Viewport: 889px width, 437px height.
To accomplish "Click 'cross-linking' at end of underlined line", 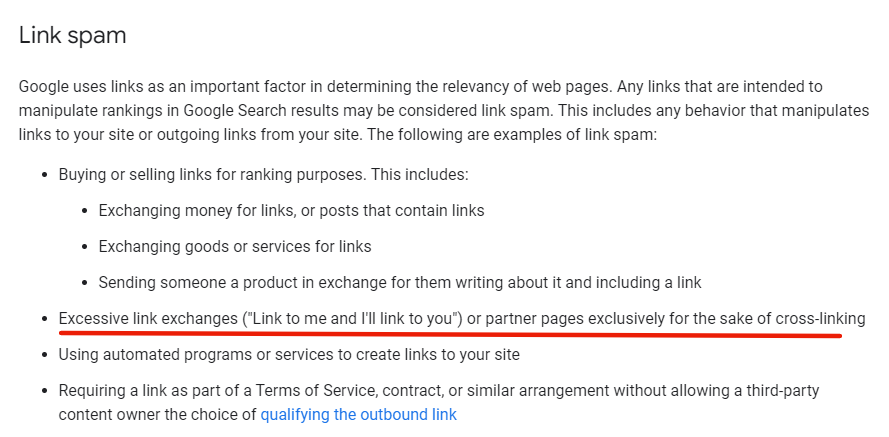I will pos(820,319).
